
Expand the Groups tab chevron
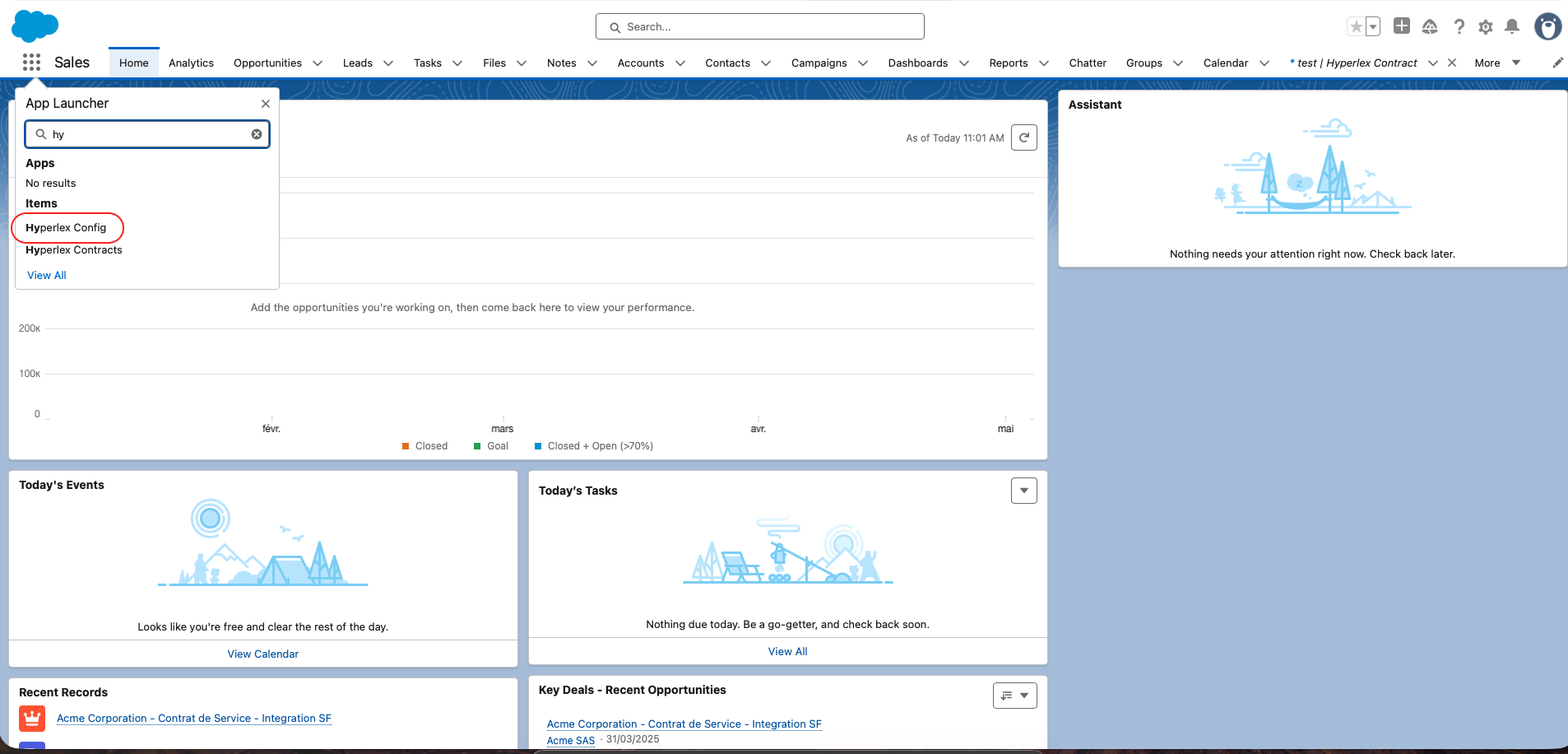coord(1178,63)
